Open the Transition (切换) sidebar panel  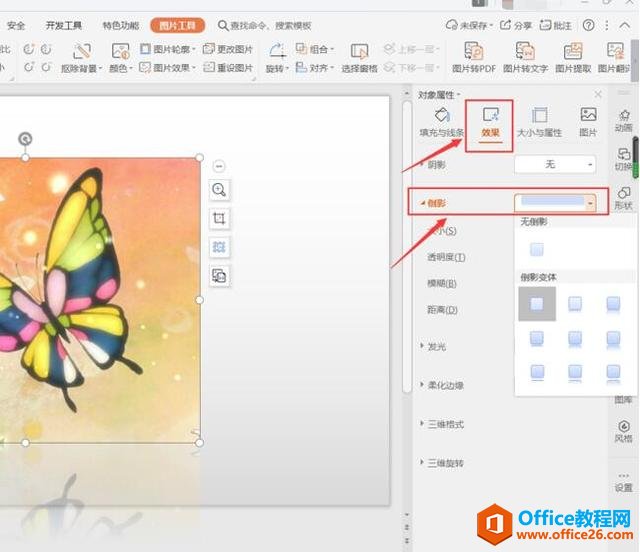623,159
